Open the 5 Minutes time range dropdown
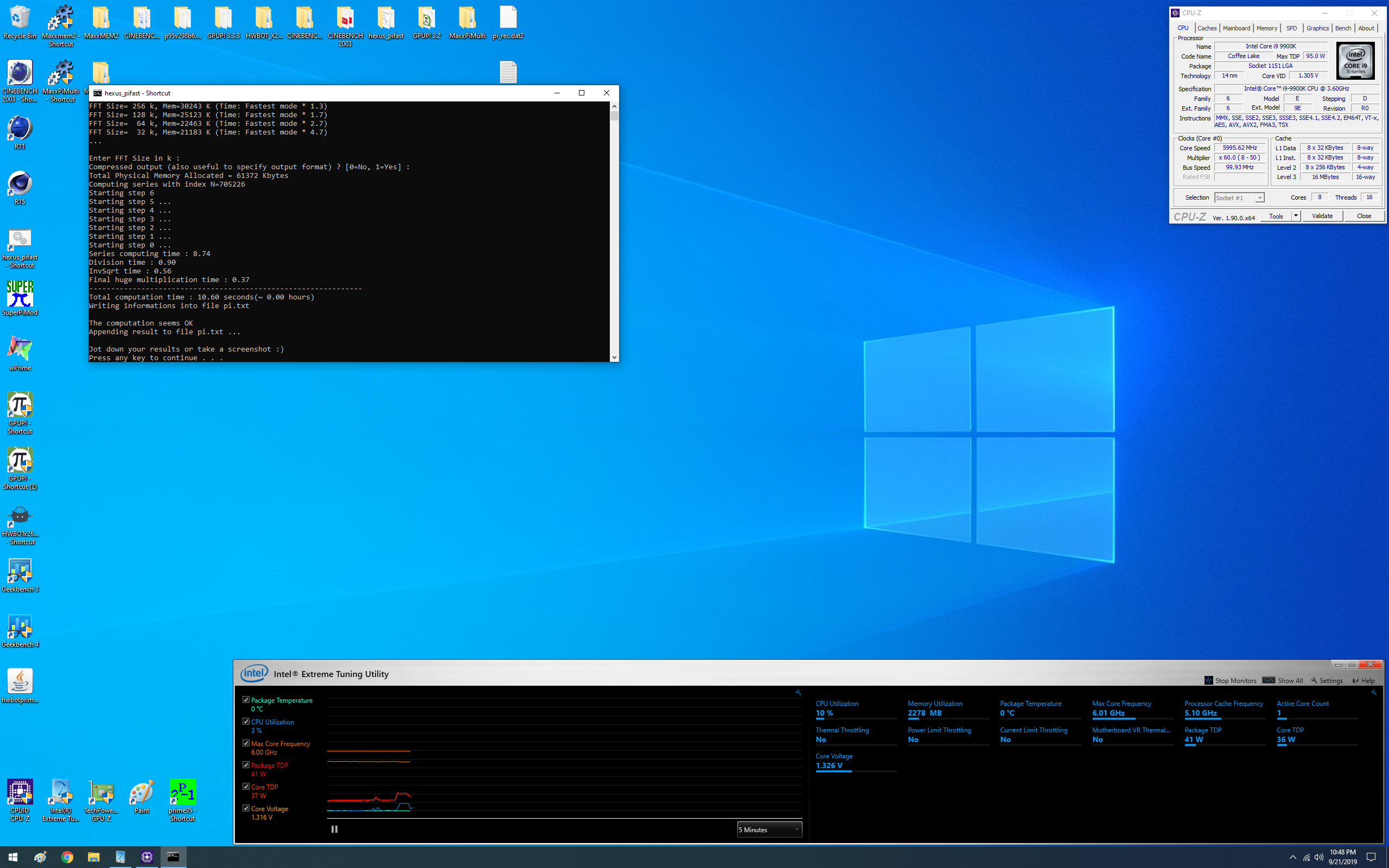Viewport: 1389px width, 868px height. tap(769, 829)
